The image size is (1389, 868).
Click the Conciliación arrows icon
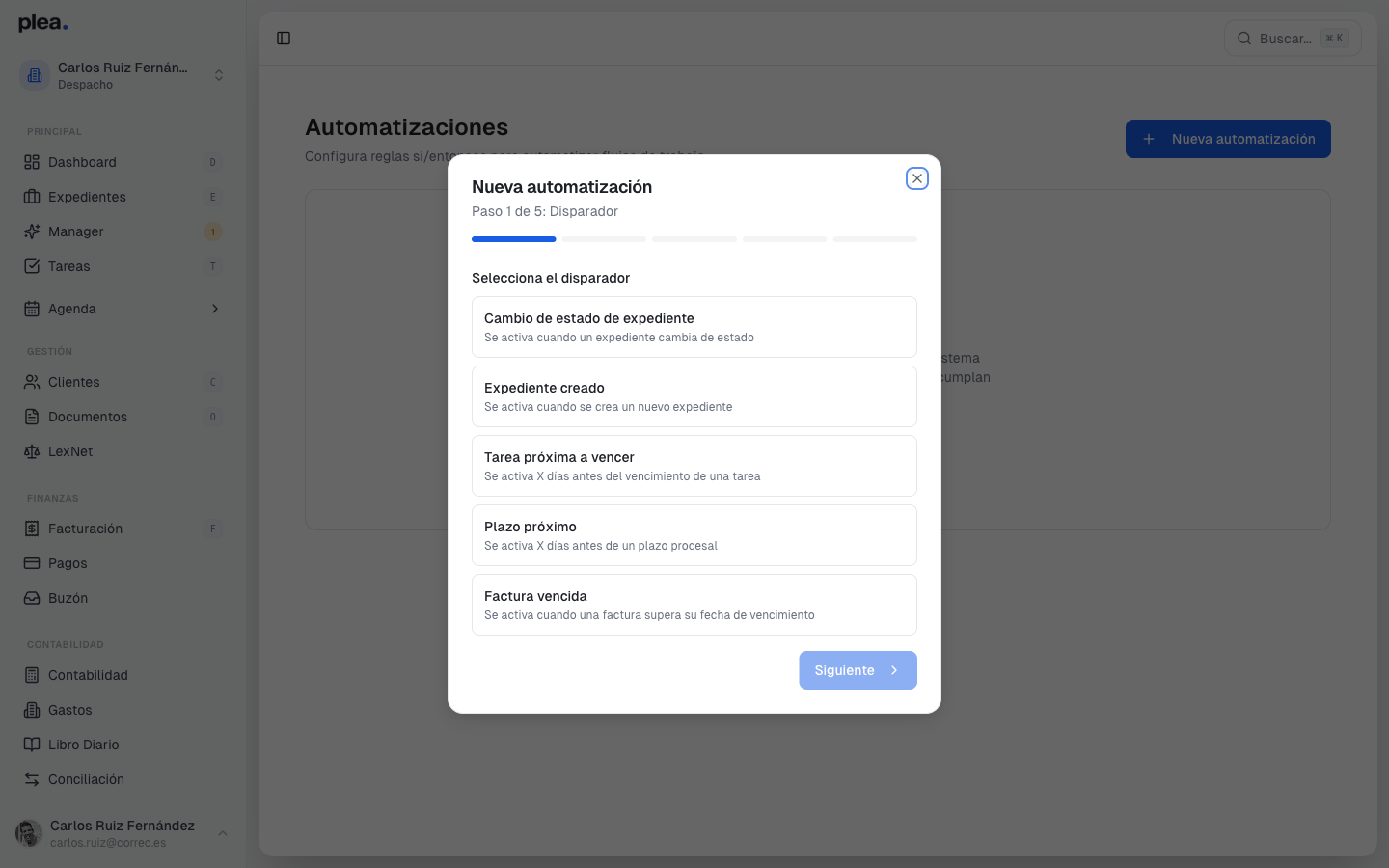click(33, 779)
